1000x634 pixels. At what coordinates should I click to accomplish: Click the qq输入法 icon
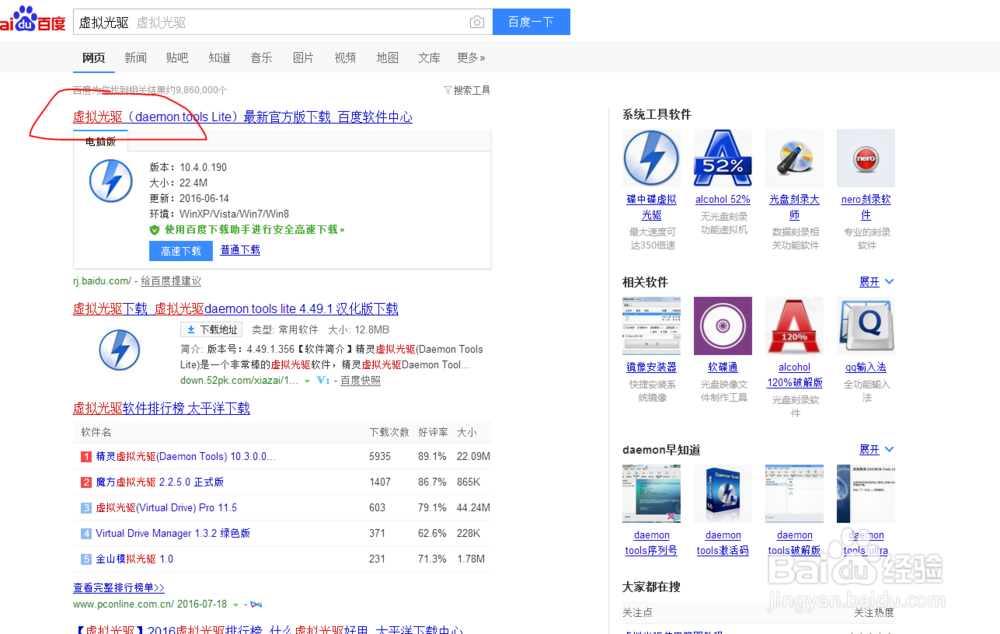pos(865,326)
